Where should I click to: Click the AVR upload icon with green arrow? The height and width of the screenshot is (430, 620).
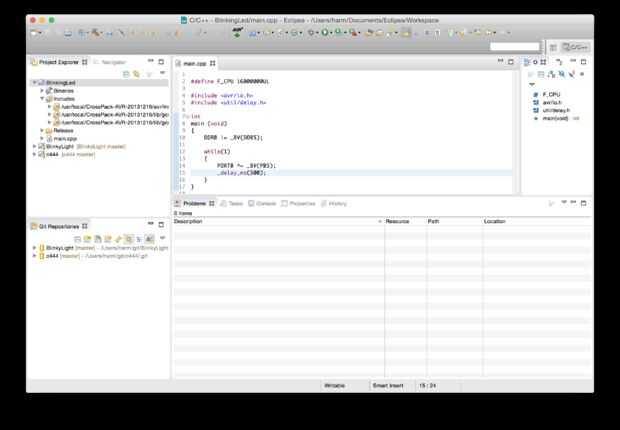[x=237, y=32]
